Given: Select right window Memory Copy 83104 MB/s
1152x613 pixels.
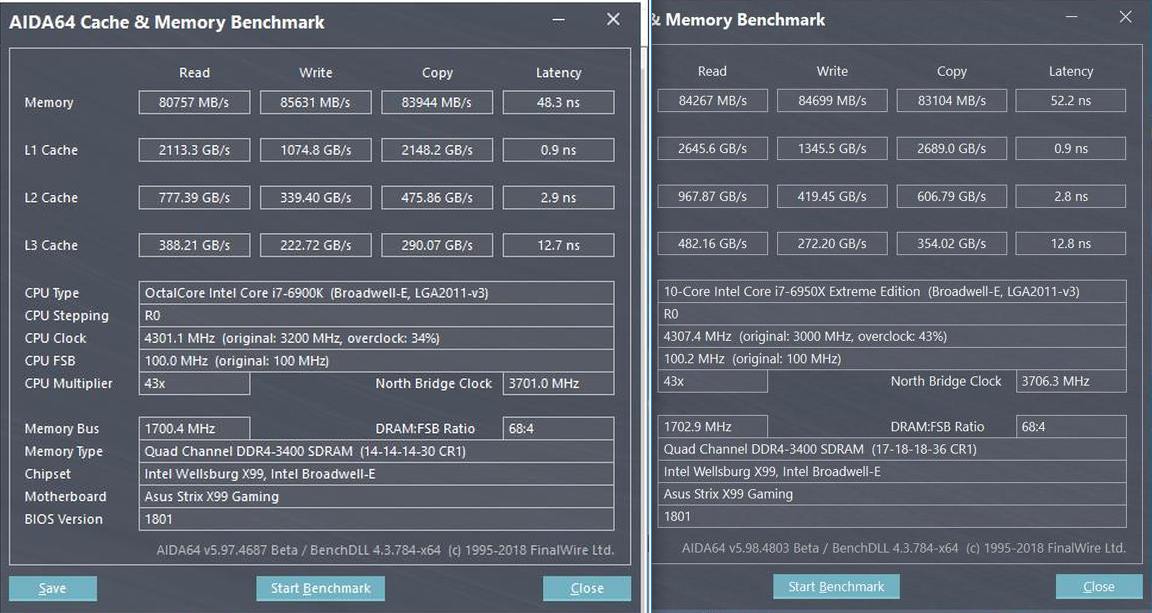Looking at the screenshot, I should tap(951, 101).
